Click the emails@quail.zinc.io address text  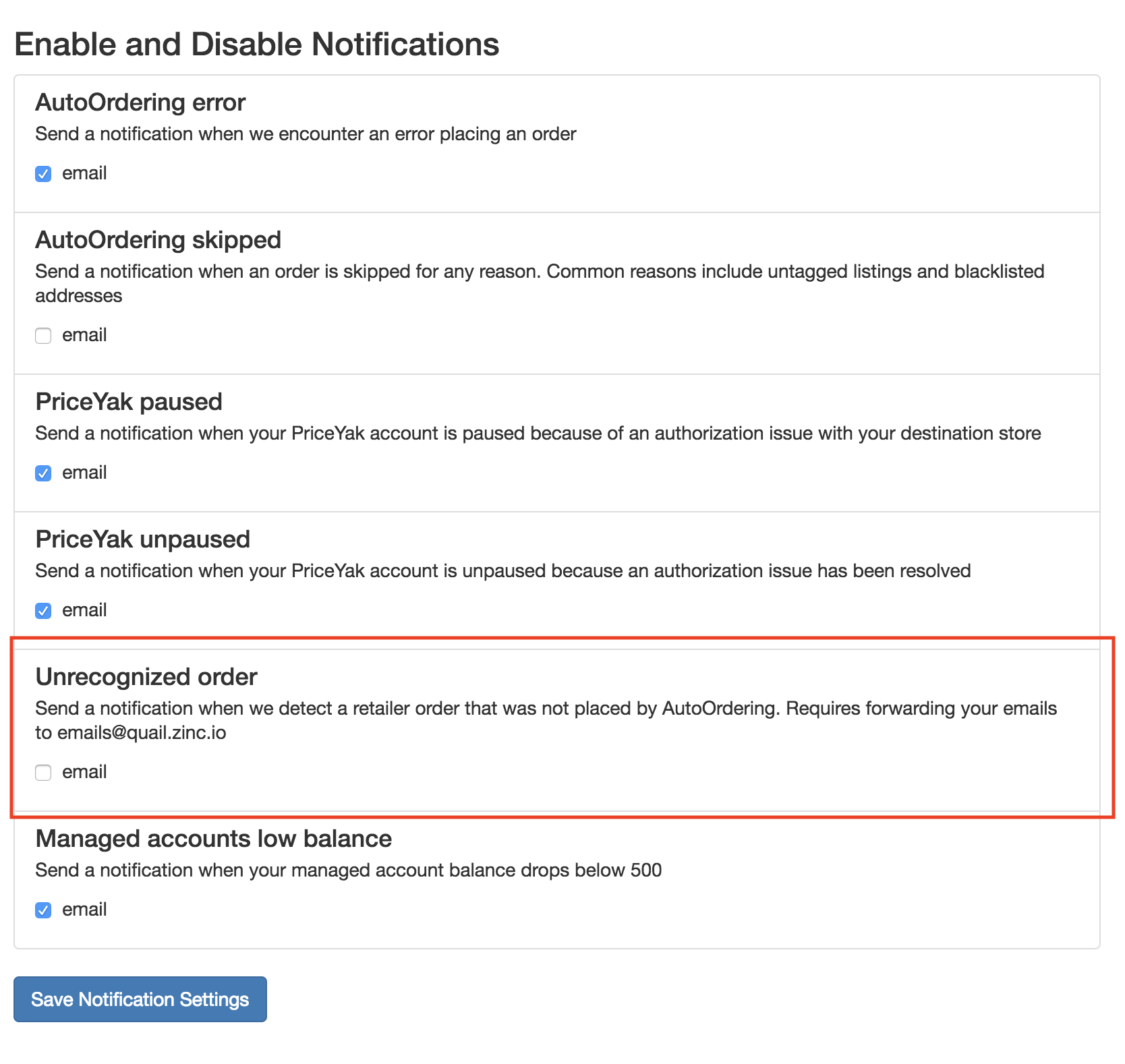pos(142,733)
